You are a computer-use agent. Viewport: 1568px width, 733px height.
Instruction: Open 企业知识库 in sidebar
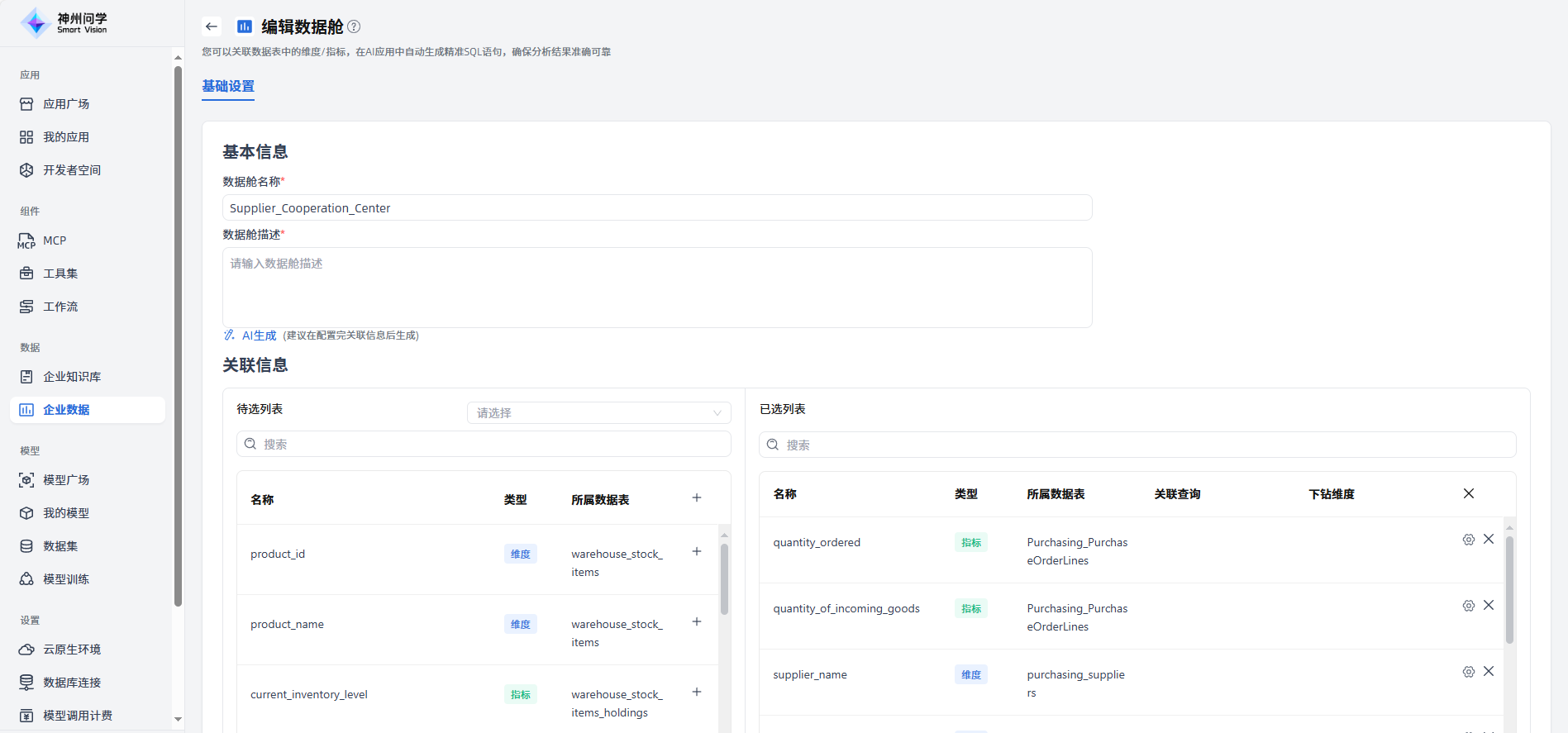click(x=72, y=377)
